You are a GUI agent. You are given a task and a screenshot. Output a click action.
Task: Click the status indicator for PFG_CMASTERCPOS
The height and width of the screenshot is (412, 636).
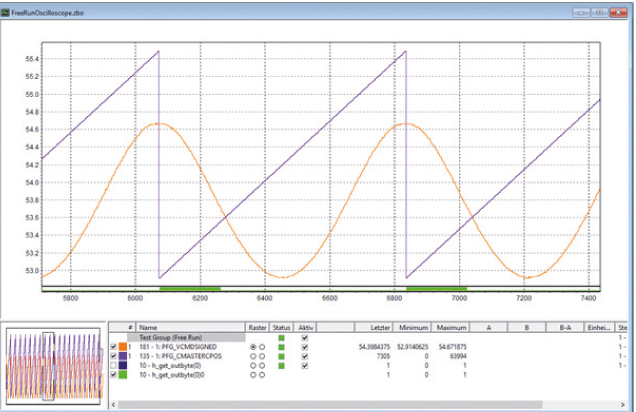click(x=282, y=356)
